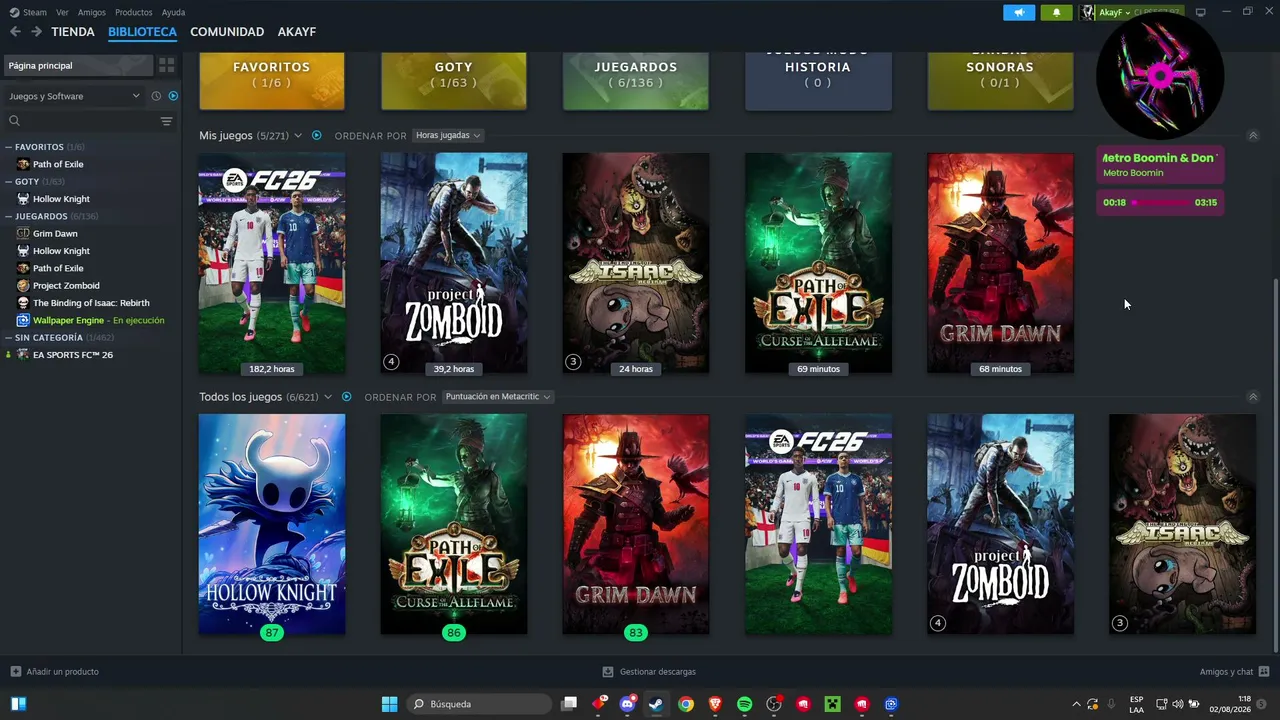Expand the Todos los juegos shelf selector chevron

(x=328, y=397)
